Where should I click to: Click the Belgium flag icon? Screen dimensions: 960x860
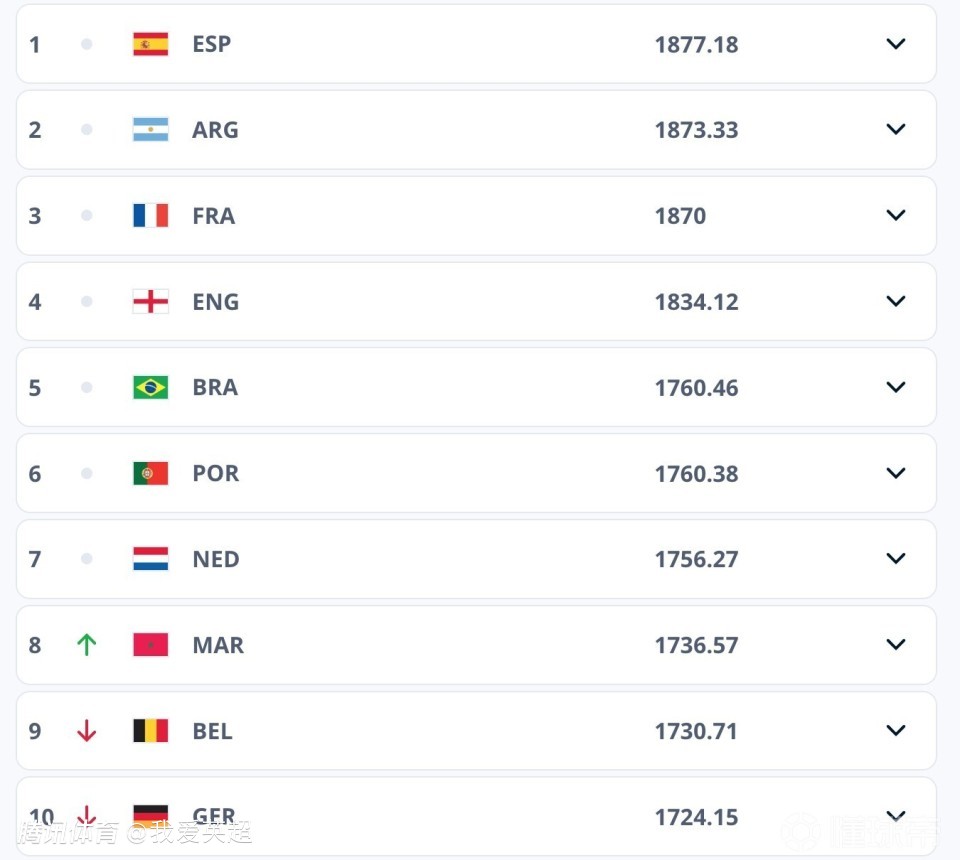(x=151, y=731)
